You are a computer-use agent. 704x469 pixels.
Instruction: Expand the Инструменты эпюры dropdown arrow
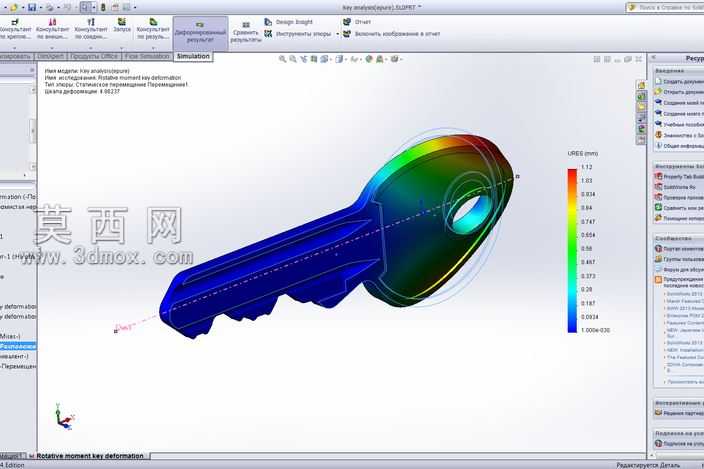tap(337, 34)
